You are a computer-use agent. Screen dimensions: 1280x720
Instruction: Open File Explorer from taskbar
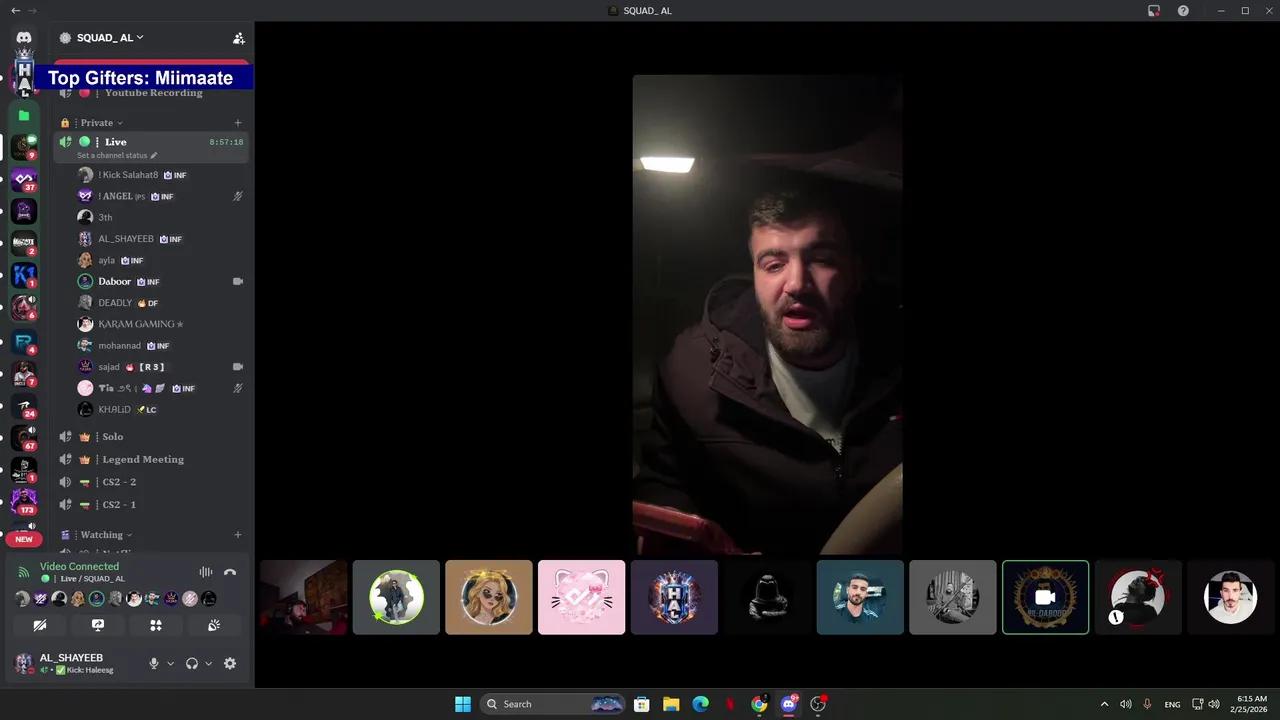671,704
